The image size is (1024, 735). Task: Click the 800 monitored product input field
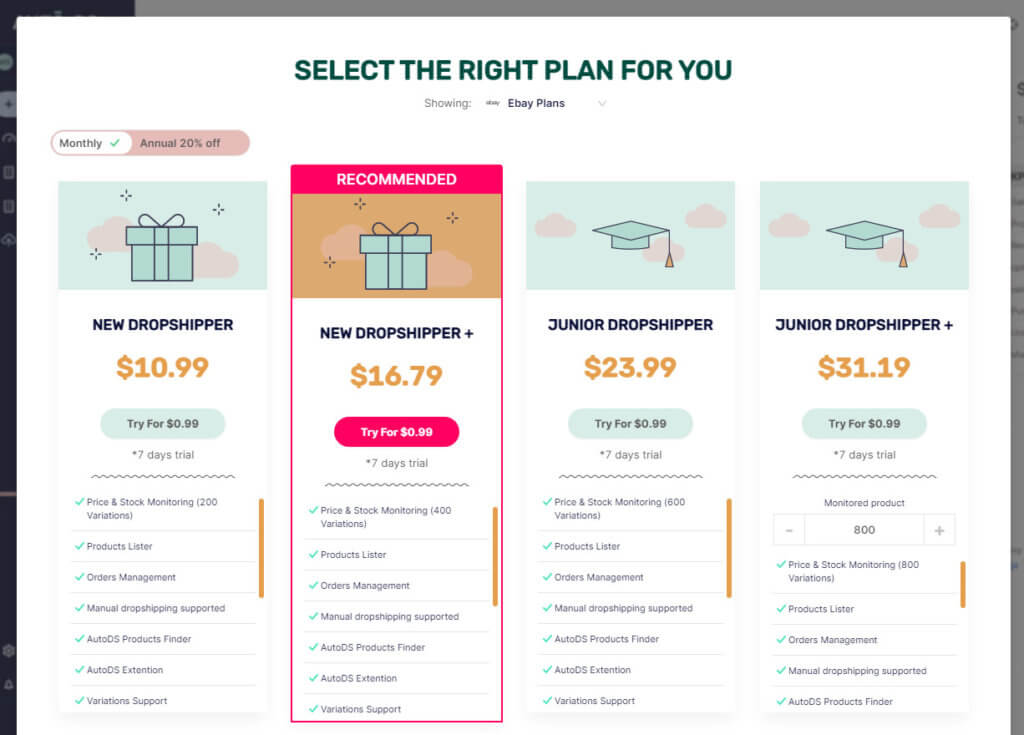pyautogui.click(x=864, y=529)
